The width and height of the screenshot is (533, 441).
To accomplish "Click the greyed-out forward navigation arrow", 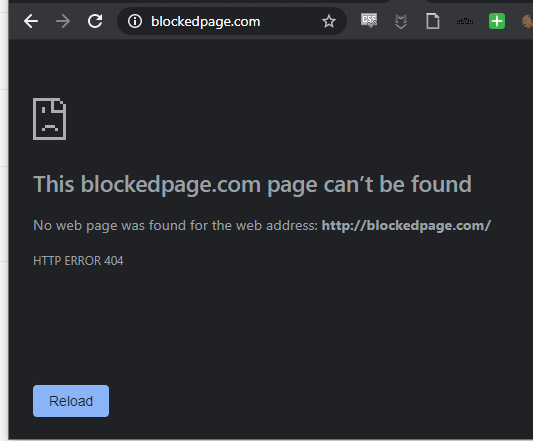I will coord(63,21).
